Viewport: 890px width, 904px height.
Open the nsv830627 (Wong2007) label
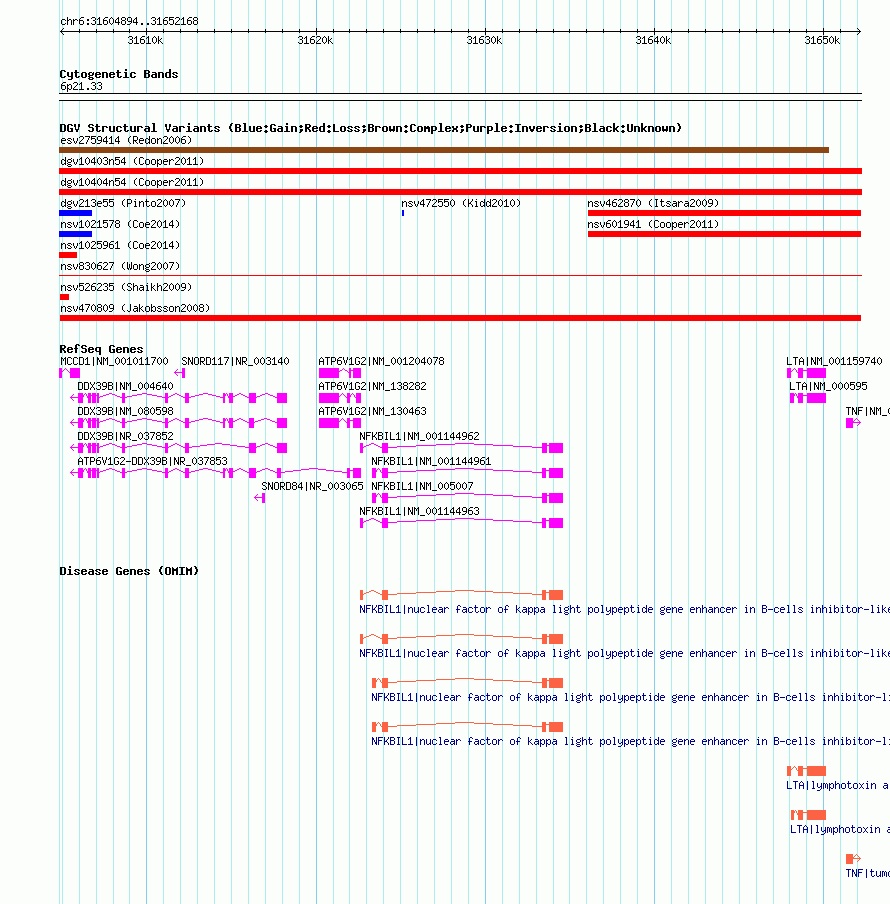point(120,266)
